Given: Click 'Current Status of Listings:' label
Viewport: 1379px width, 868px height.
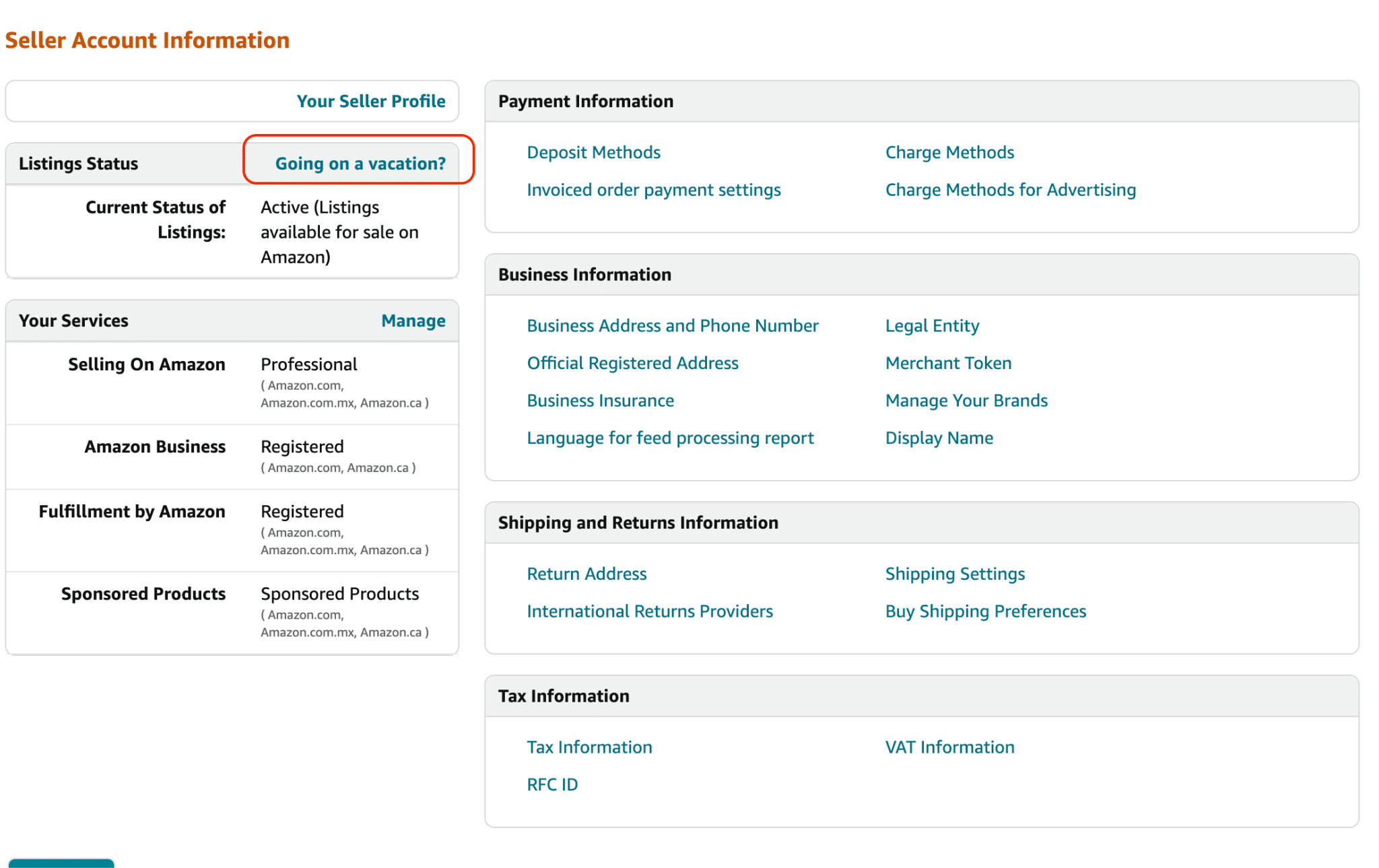Looking at the screenshot, I should coord(156,220).
